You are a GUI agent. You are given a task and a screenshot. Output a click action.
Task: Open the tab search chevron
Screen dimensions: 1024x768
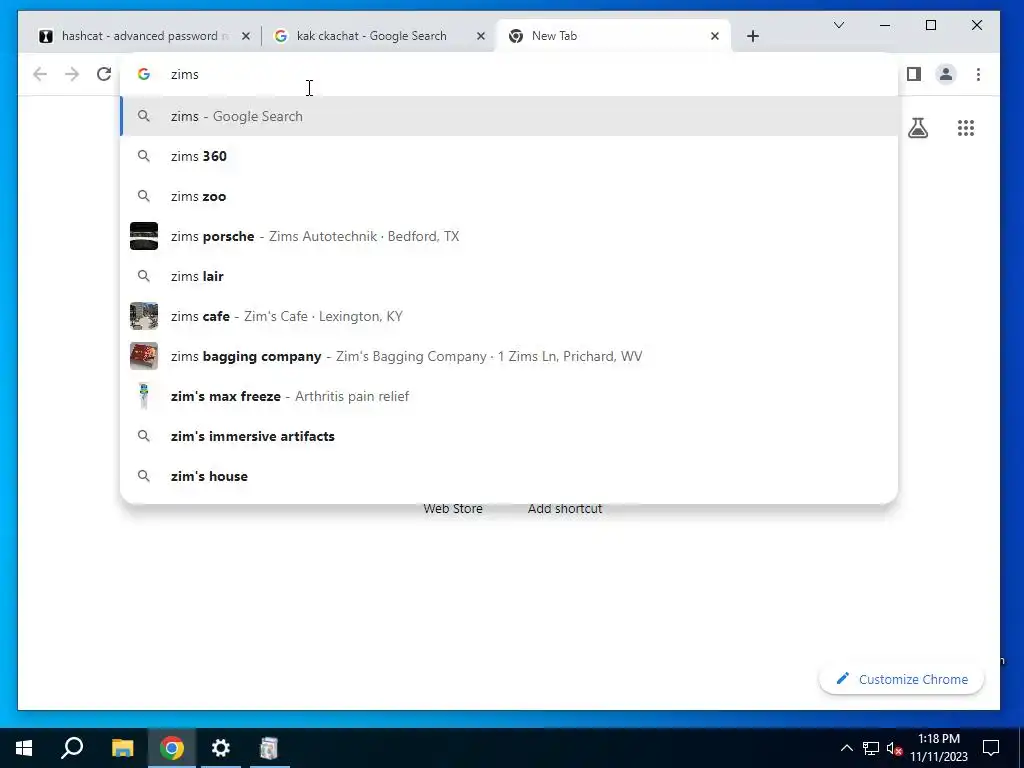click(839, 25)
